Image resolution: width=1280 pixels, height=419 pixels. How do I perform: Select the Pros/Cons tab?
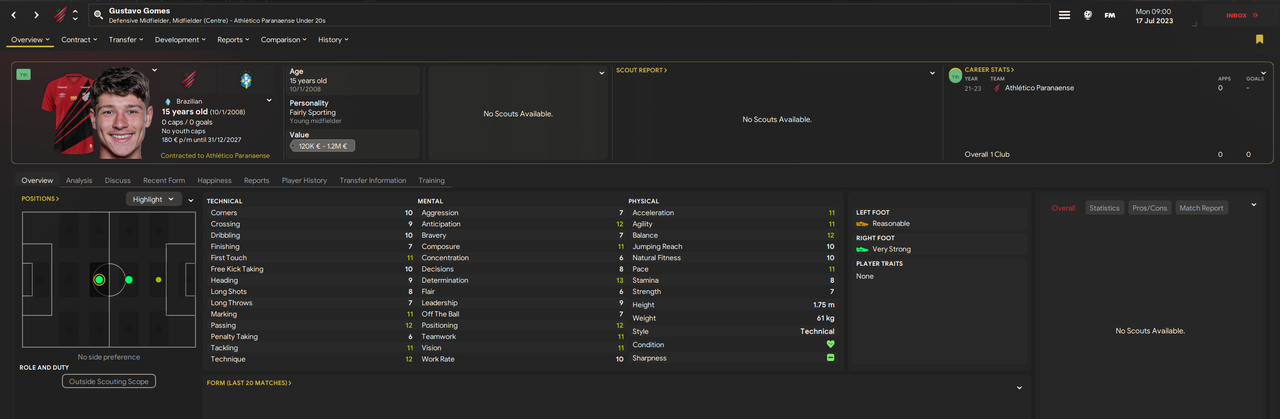tap(1149, 208)
